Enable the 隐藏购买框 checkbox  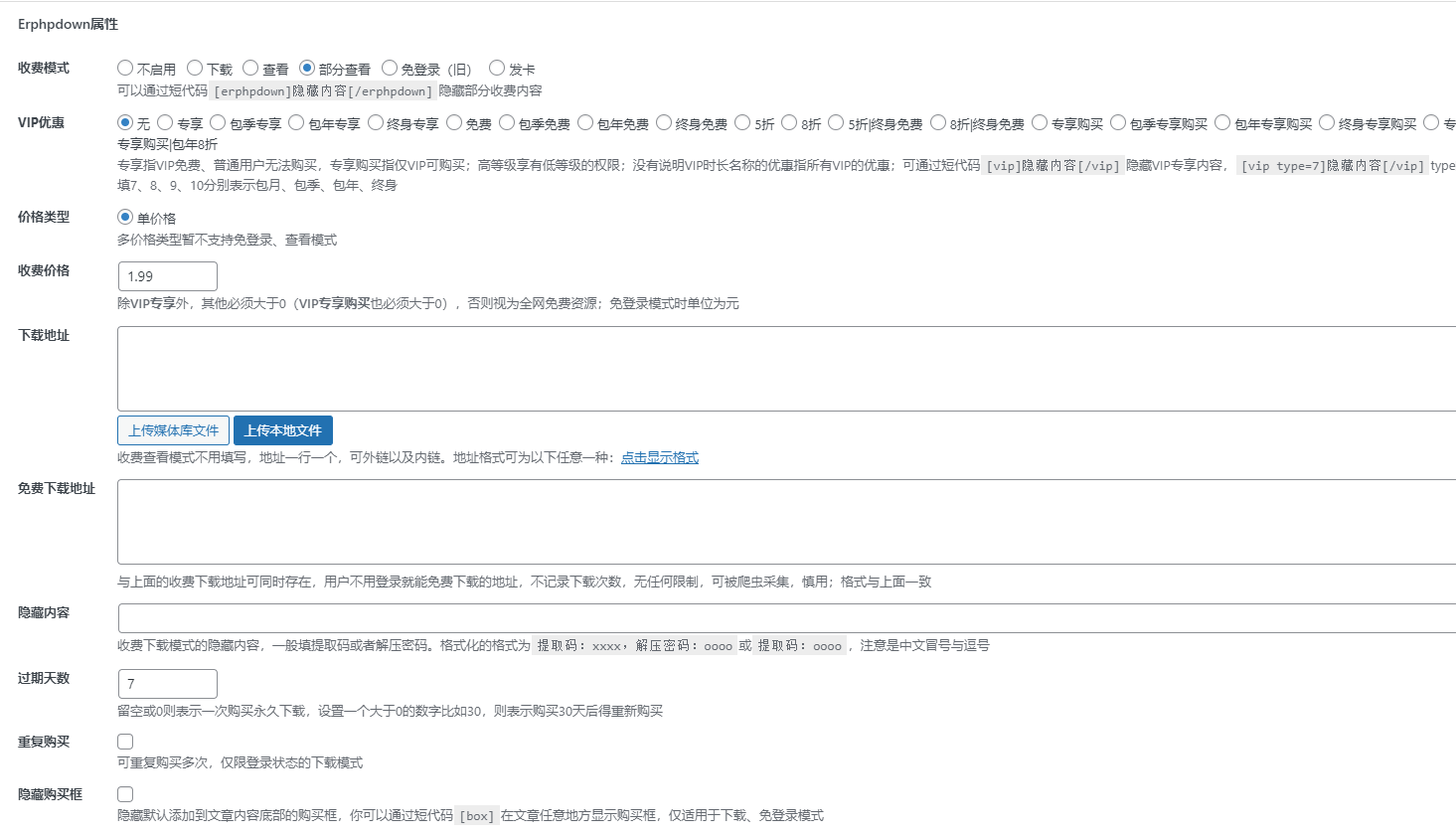pyautogui.click(x=125, y=794)
